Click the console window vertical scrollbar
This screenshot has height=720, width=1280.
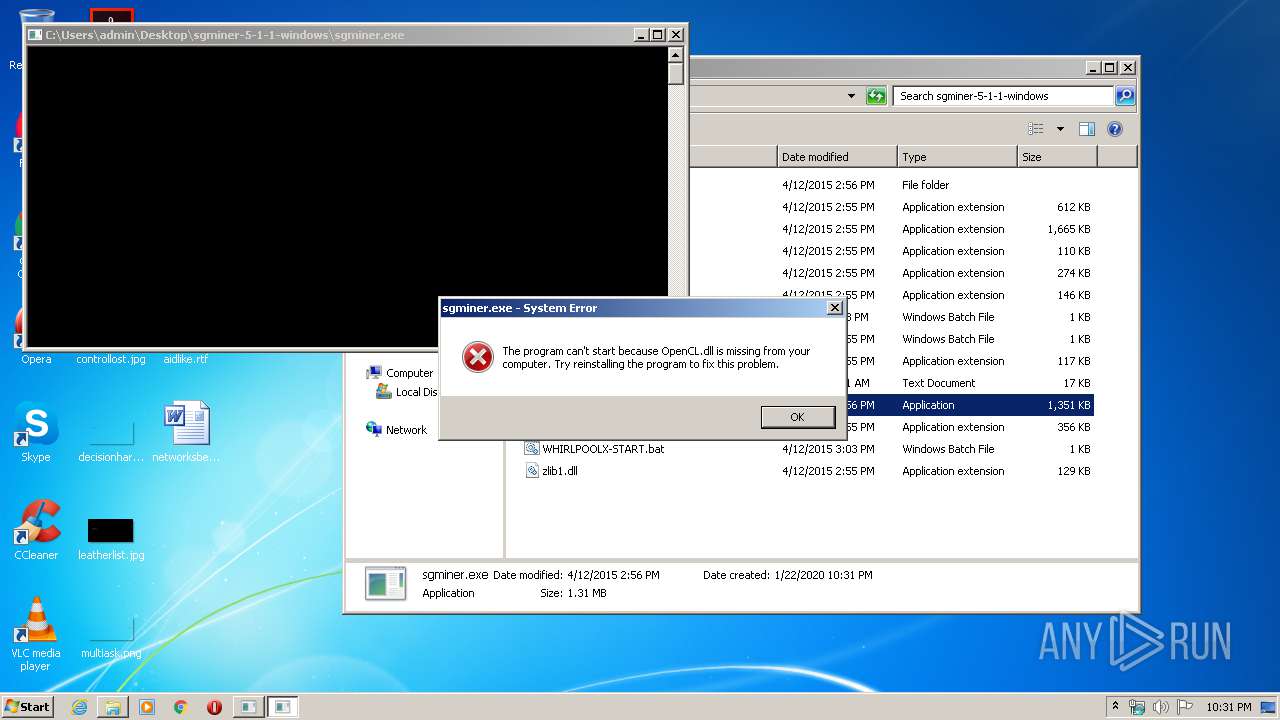(x=676, y=196)
